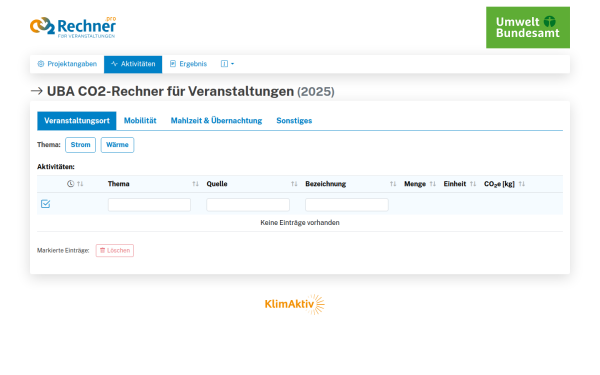The height and width of the screenshot is (375, 600).
Task: Open the Sonstiges tab
Action: coord(294,121)
